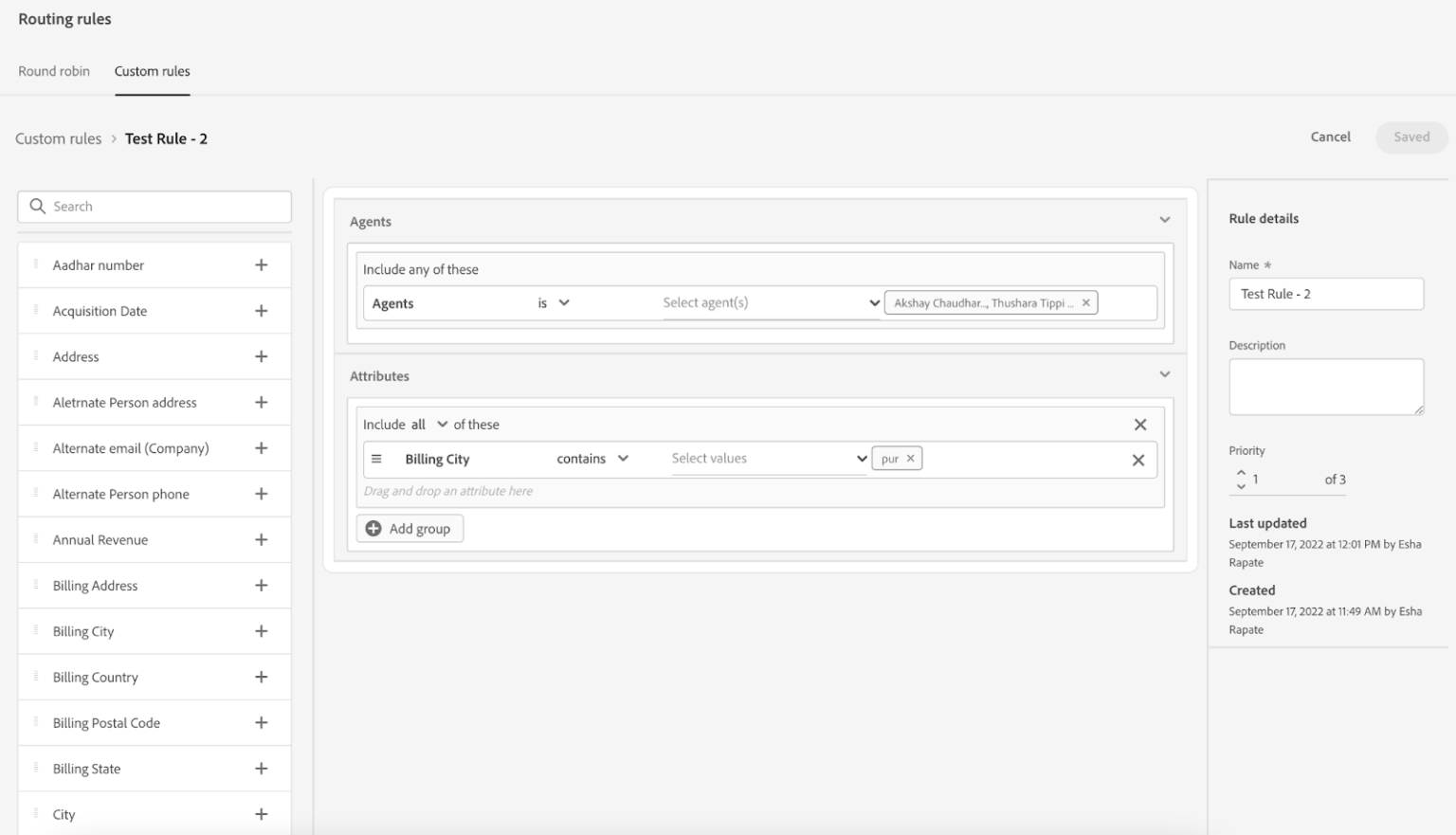Remove the selected agents chip
Screen dimensions: 1456x835
pos(1086,302)
